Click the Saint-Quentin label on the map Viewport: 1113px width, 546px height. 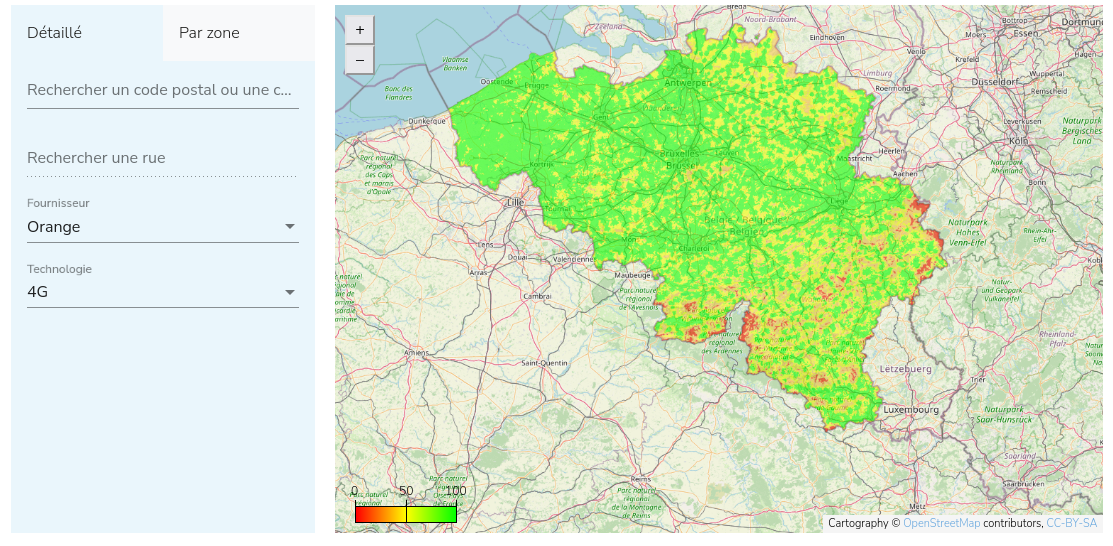coord(544,363)
